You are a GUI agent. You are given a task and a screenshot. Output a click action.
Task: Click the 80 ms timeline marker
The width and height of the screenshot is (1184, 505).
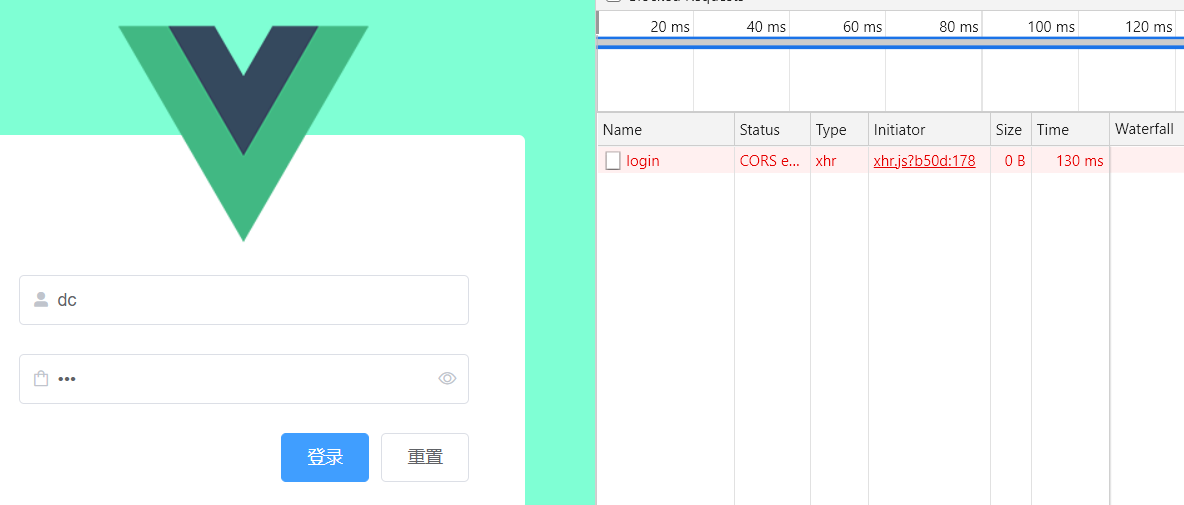pos(959,27)
